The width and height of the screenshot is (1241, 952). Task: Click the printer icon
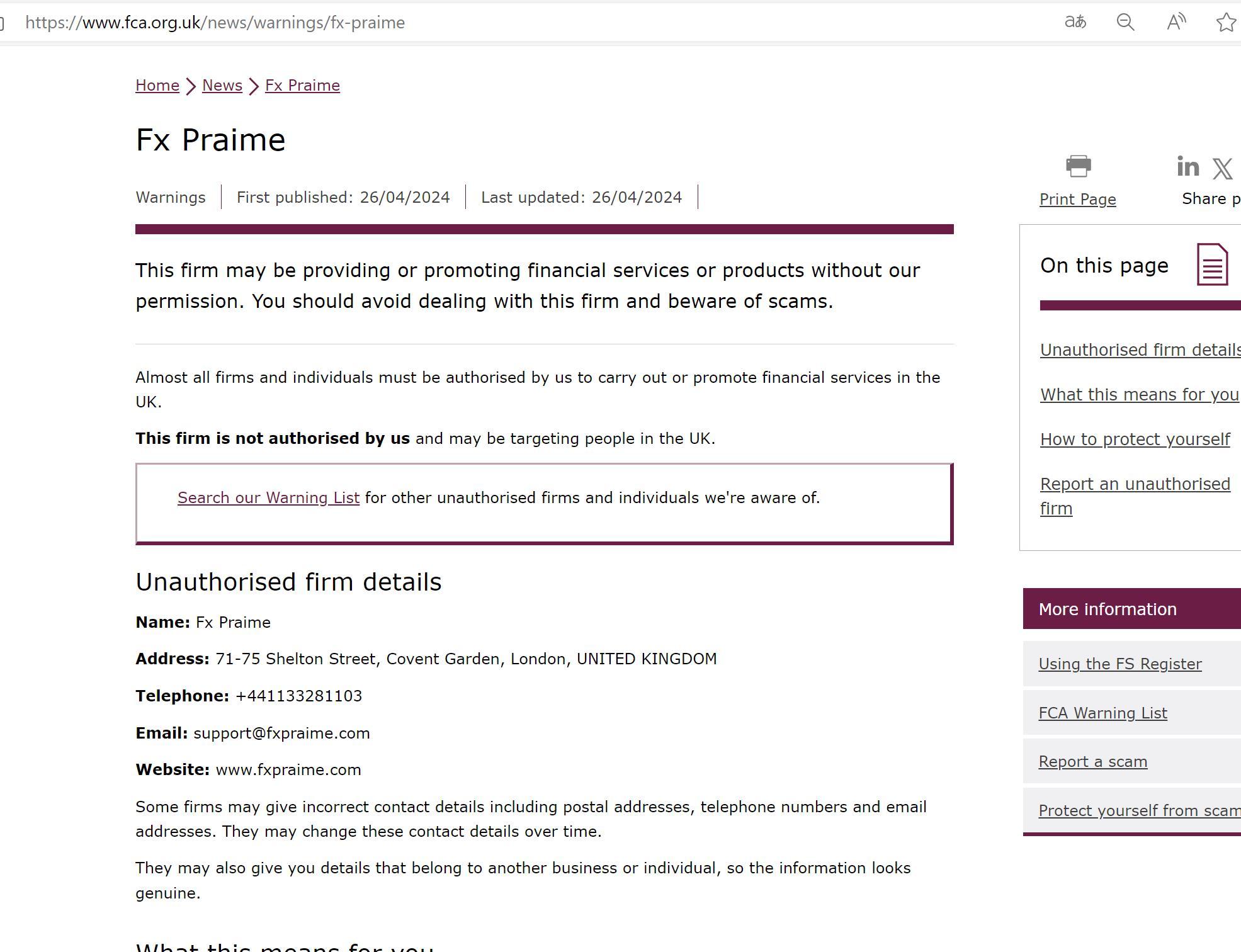(1078, 166)
